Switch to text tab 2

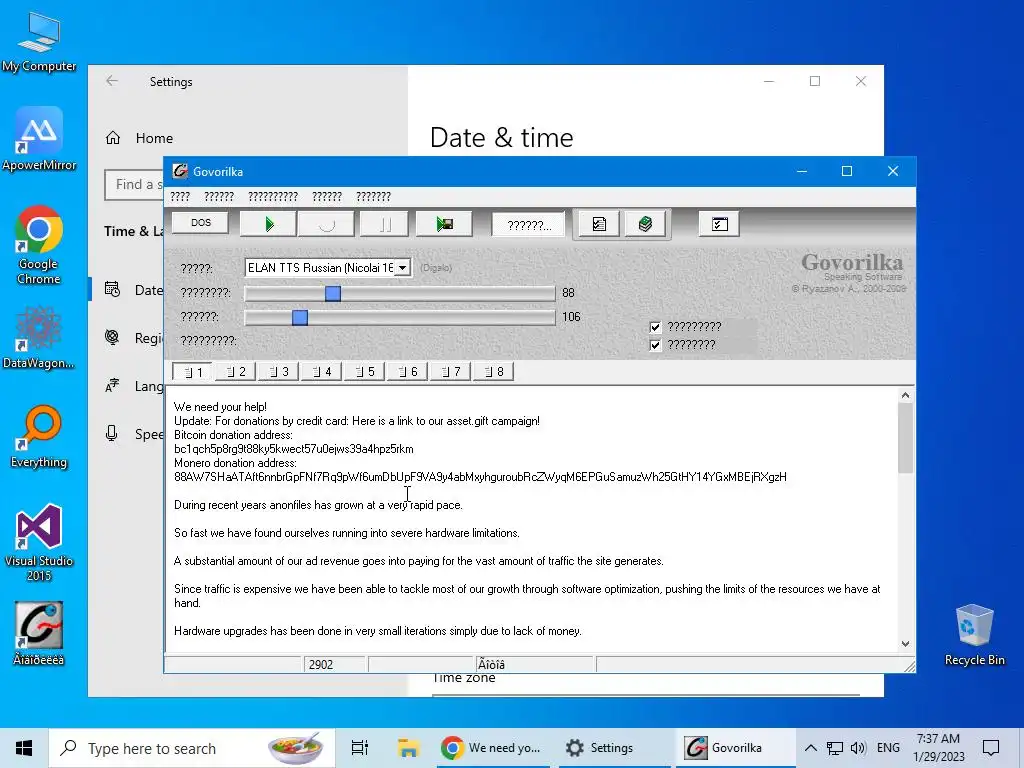[235, 372]
